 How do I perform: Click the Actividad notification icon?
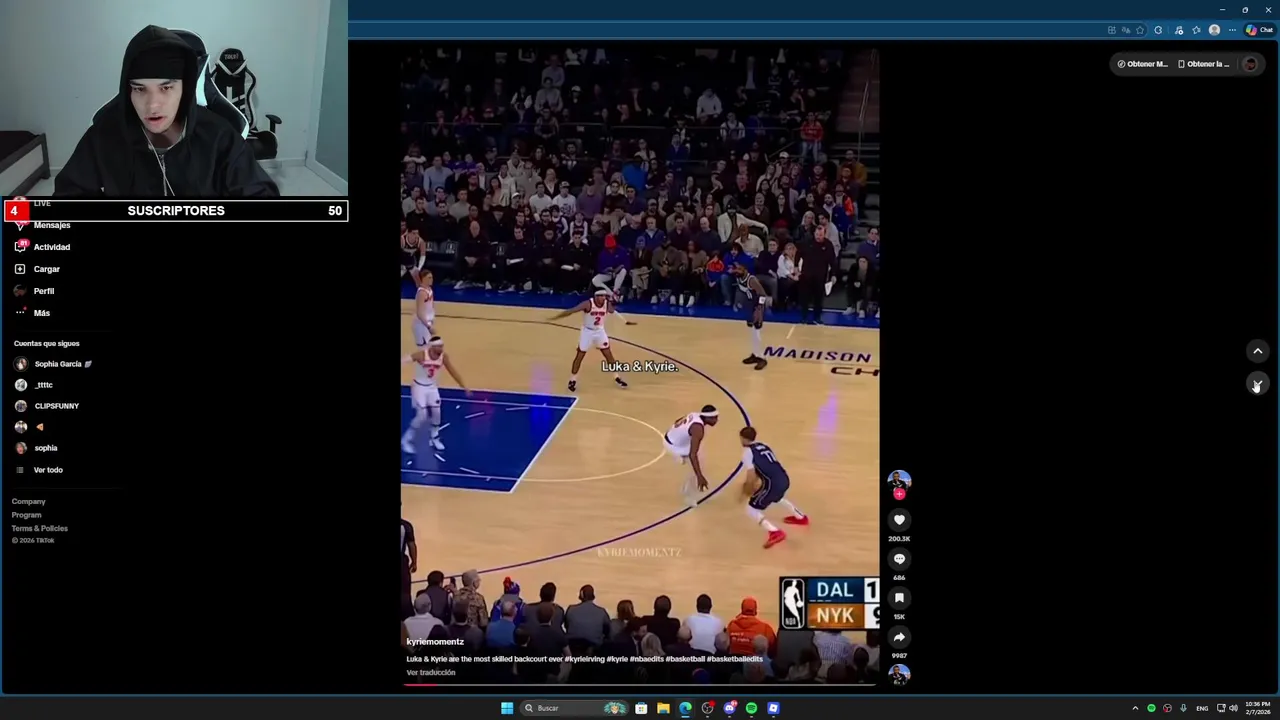coord(20,247)
